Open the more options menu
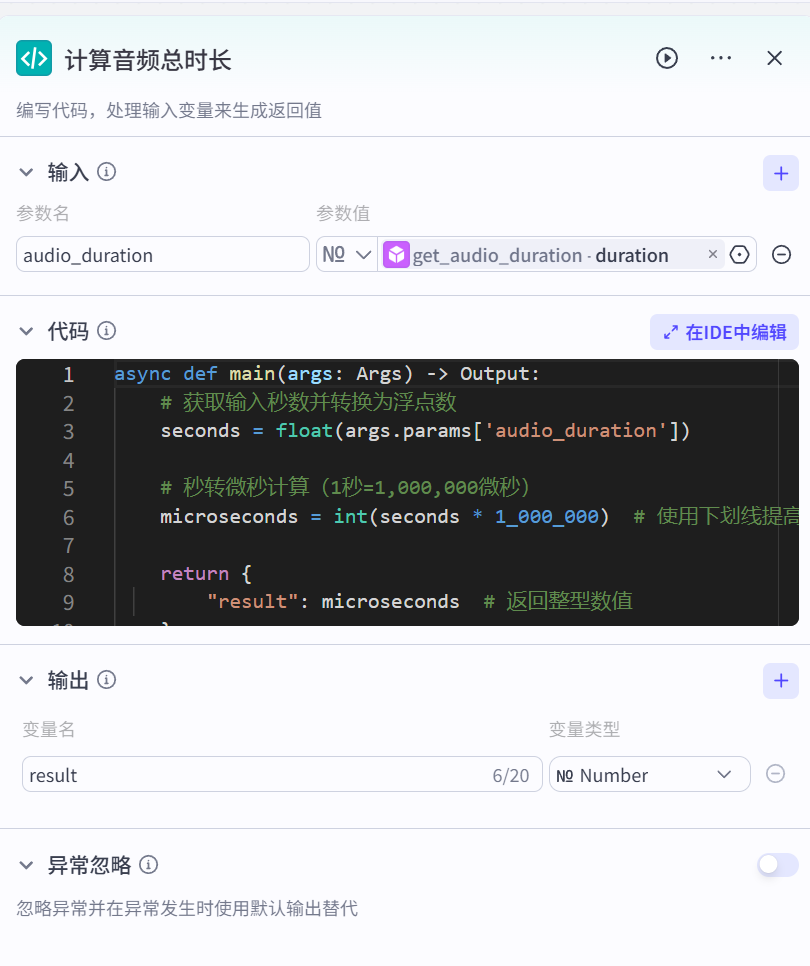The height and width of the screenshot is (966, 810). pyautogui.click(x=721, y=58)
